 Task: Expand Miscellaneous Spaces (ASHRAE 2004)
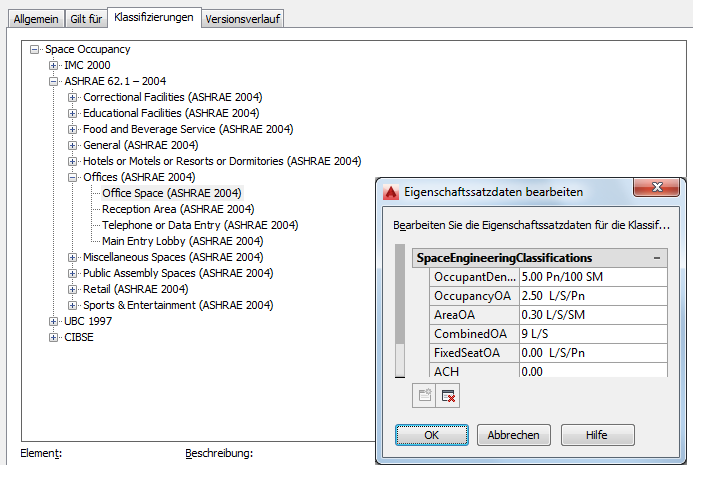click(x=72, y=257)
